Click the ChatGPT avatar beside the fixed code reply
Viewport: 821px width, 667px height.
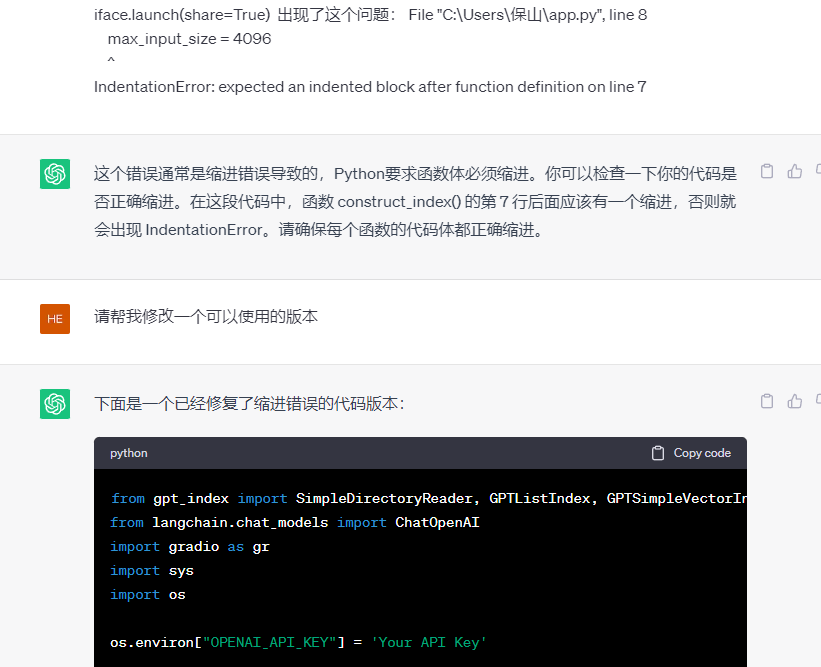coord(55,404)
